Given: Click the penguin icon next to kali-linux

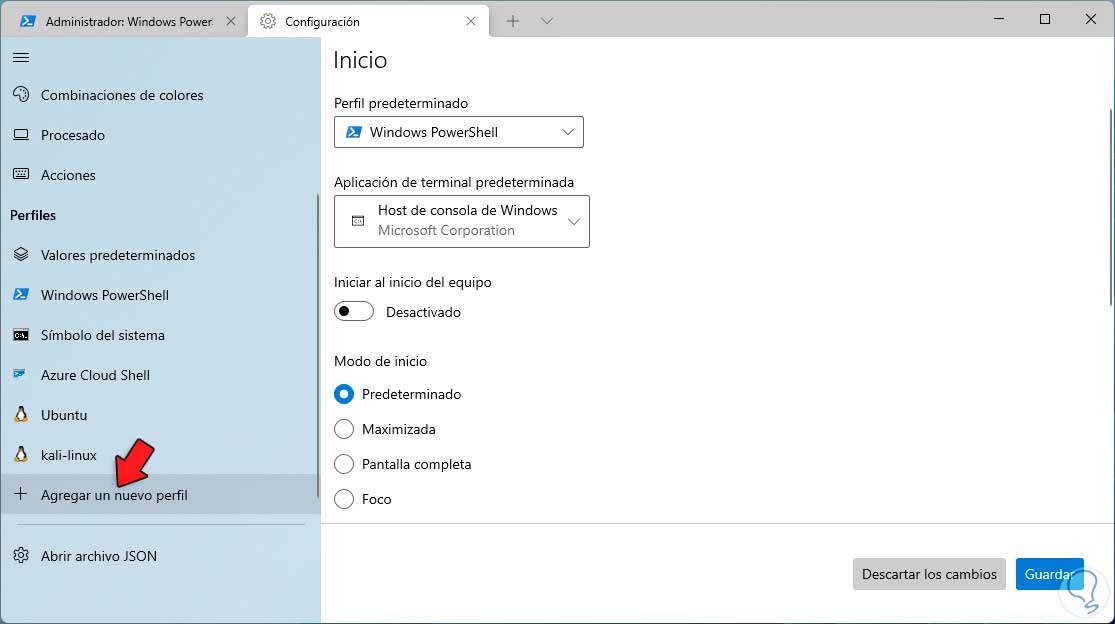Looking at the screenshot, I should (x=21, y=454).
